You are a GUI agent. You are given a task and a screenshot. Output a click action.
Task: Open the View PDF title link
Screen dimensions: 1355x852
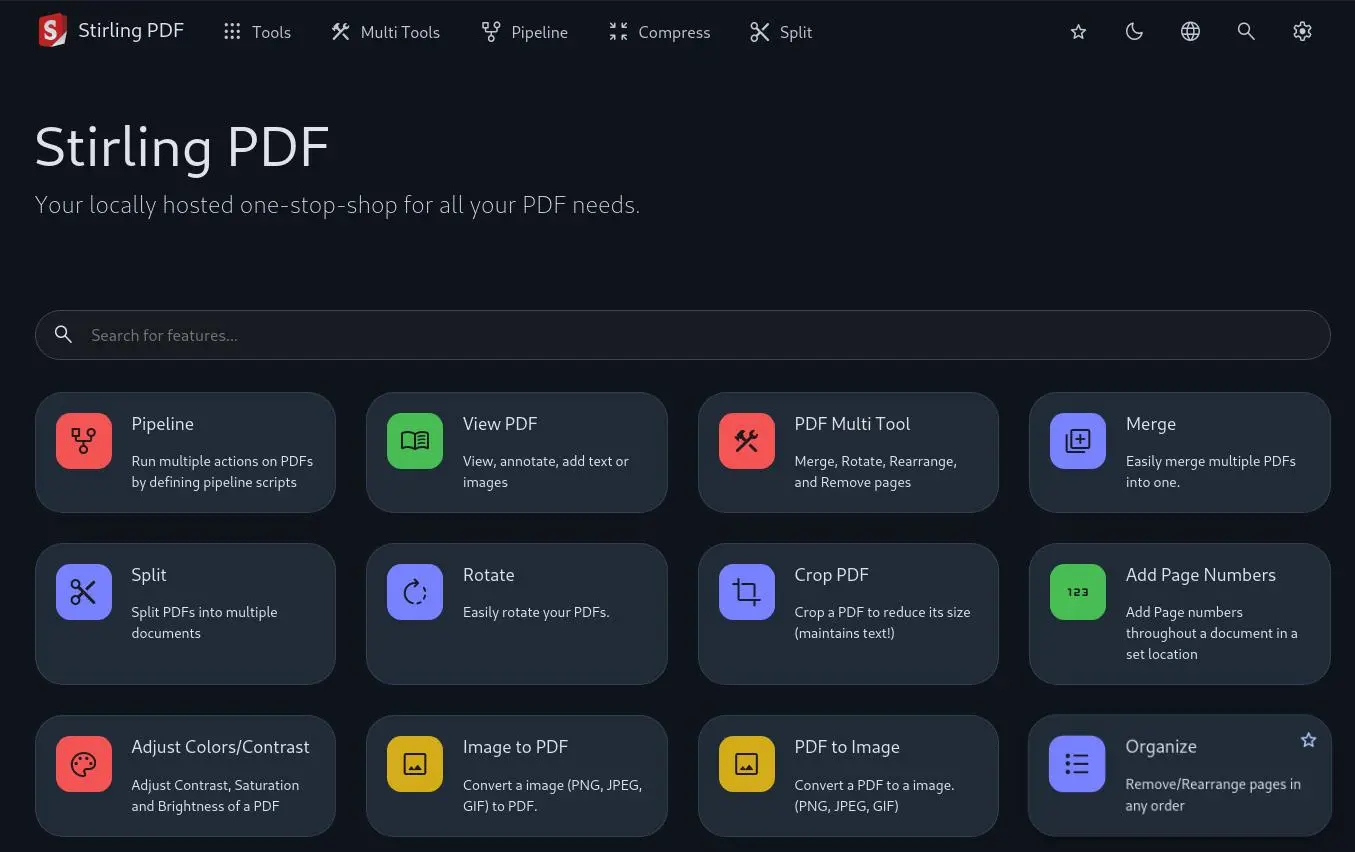click(x=500, y=424)
